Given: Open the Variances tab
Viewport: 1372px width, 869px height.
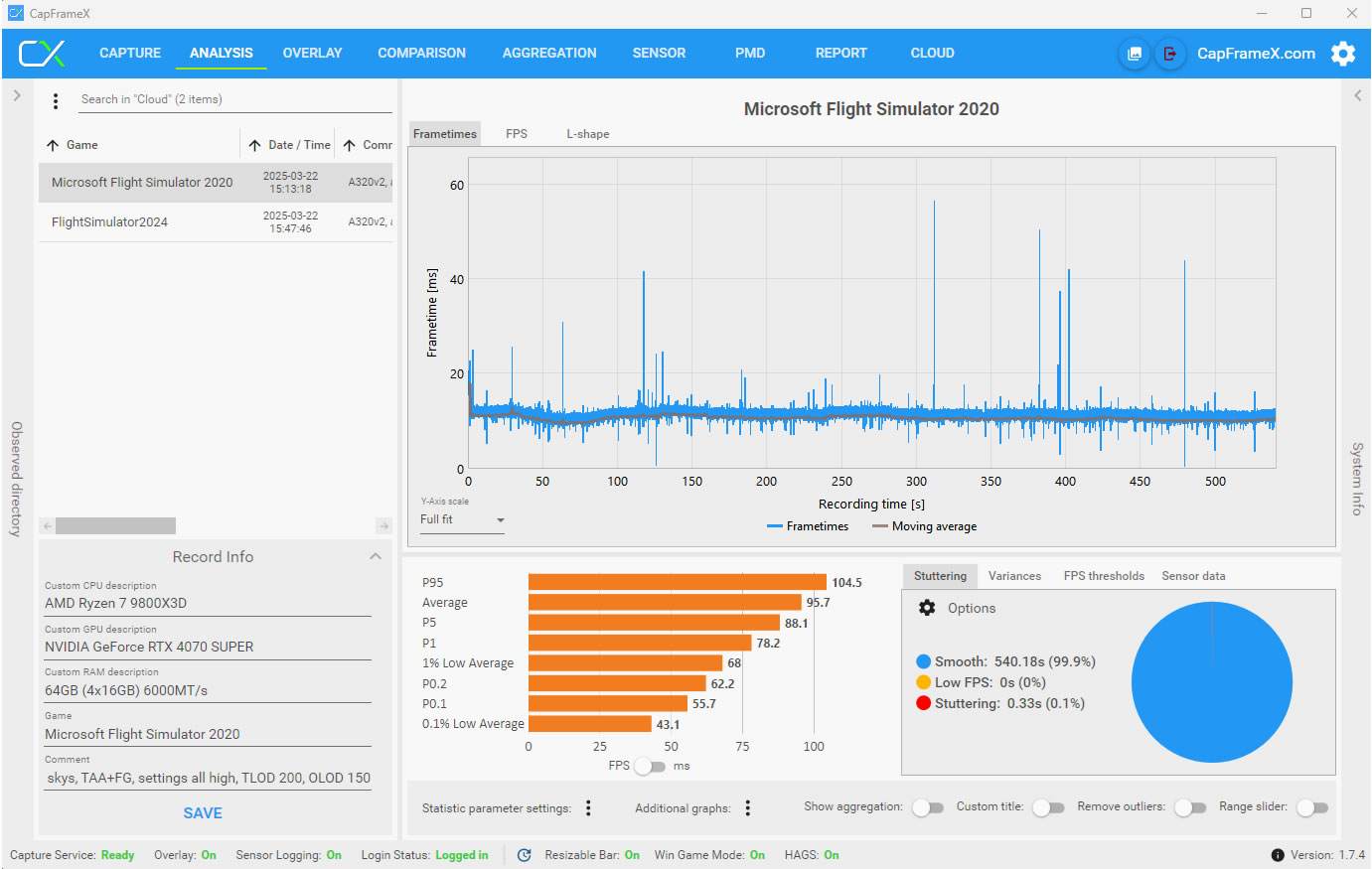Looking at the screenshot, I should (x=1014, y=576).
